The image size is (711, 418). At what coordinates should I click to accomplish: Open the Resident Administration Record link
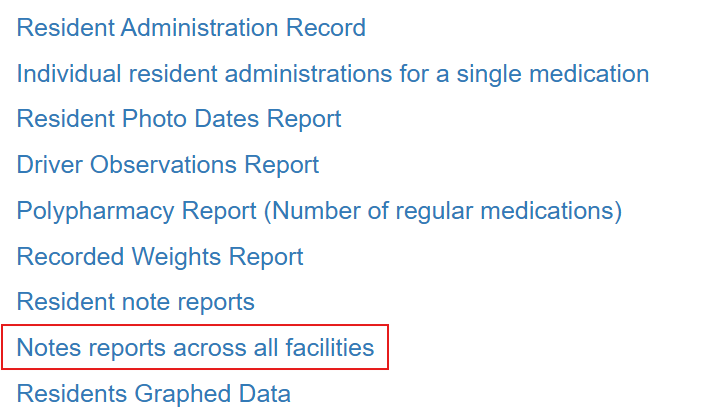coord(191,28)
